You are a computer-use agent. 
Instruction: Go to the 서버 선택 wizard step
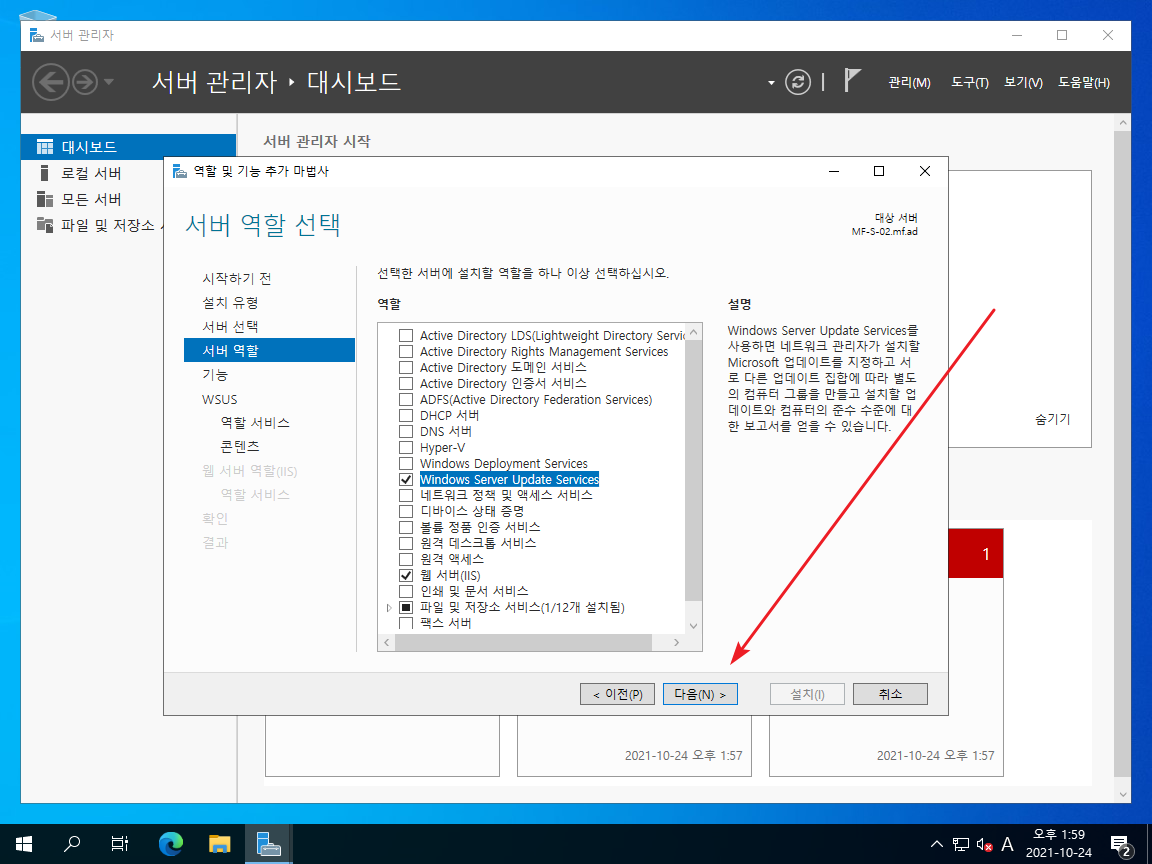tap(230, 326)
